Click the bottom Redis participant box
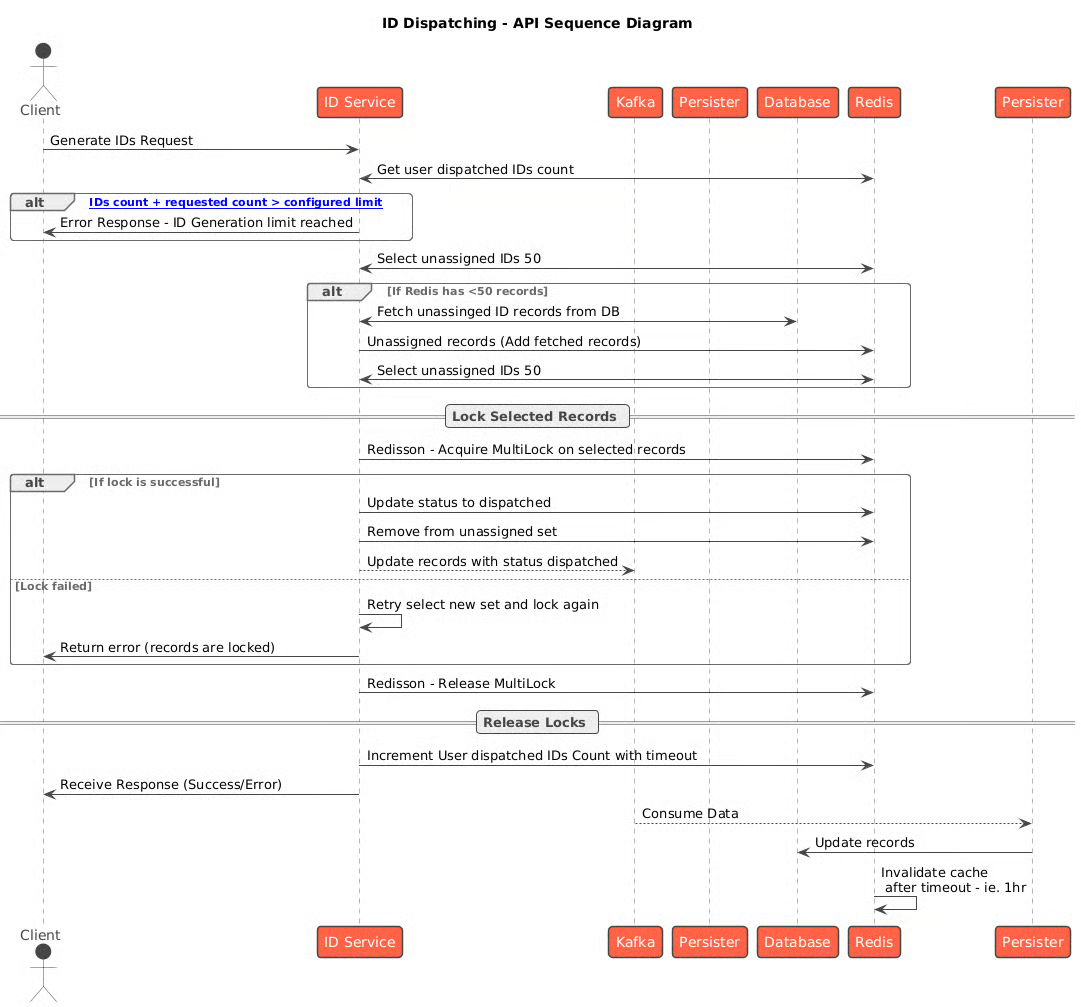The height and width of the screenshot is (1007, 1081). tap(874, 942)
